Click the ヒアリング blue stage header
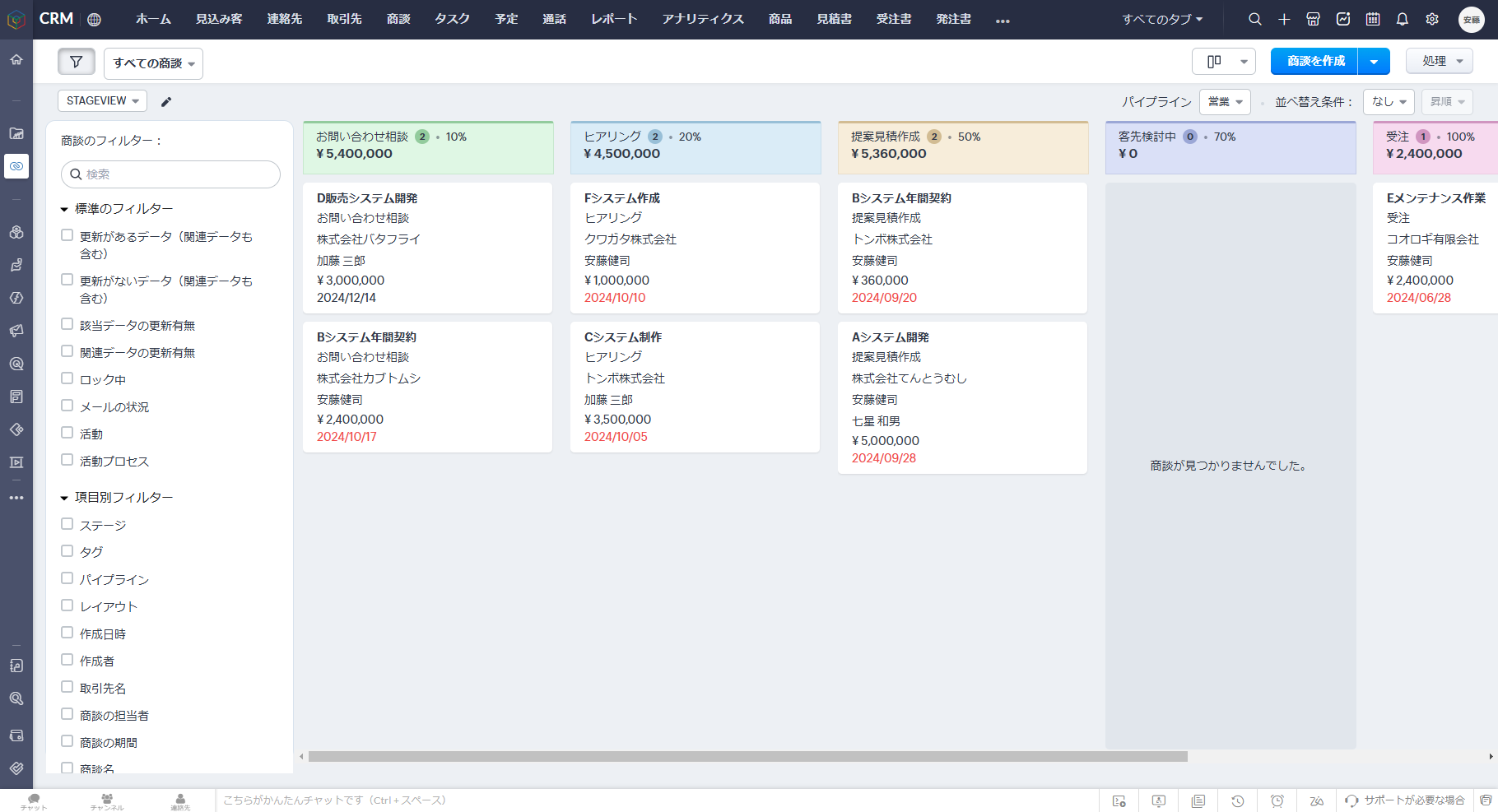Viewport: 1498px width, 812px height. 695,147
